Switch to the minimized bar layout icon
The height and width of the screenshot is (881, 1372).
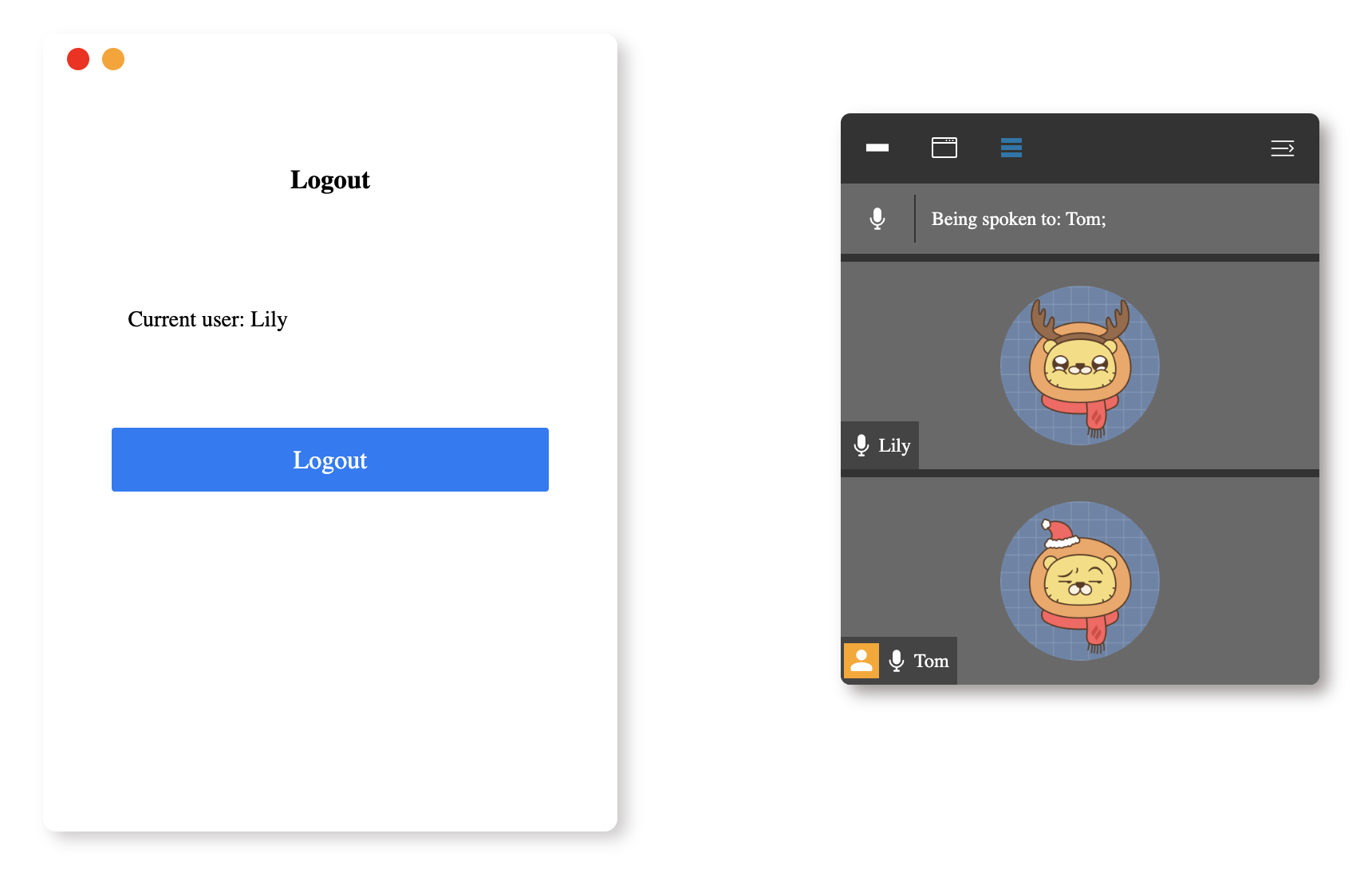[877, 148]
